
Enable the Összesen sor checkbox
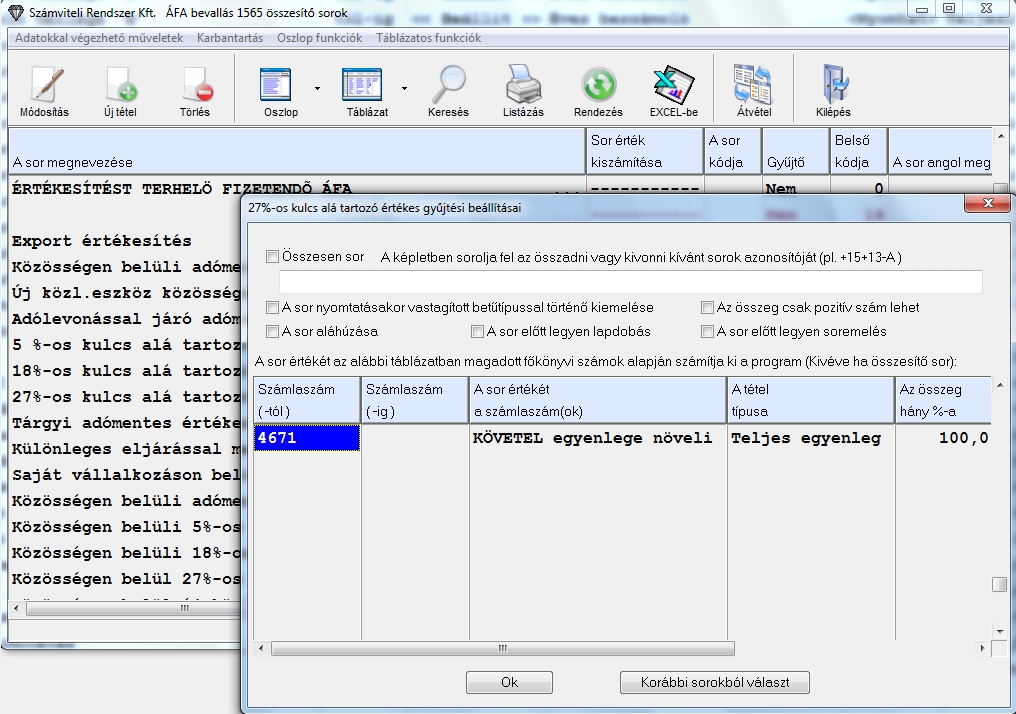coord(273,257)
